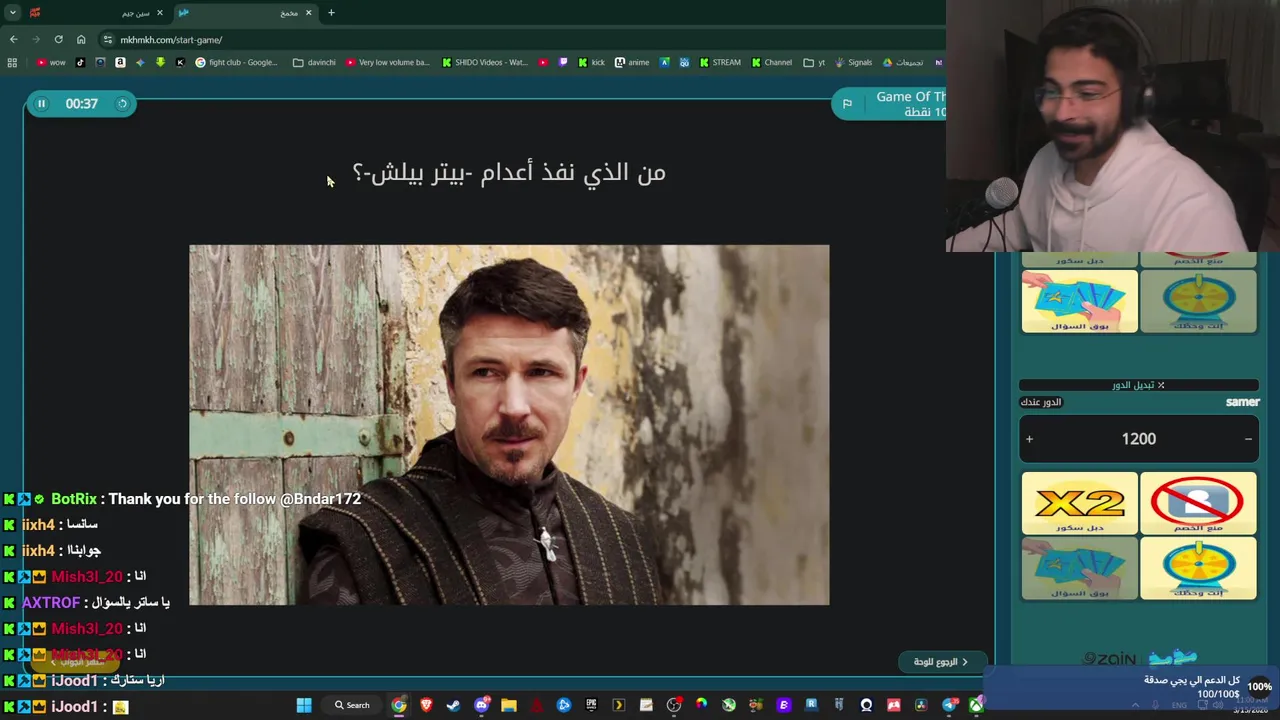Open Chrome from the taskbar
This screenshot has width=1280, height=720.
(x=399, y=705)
